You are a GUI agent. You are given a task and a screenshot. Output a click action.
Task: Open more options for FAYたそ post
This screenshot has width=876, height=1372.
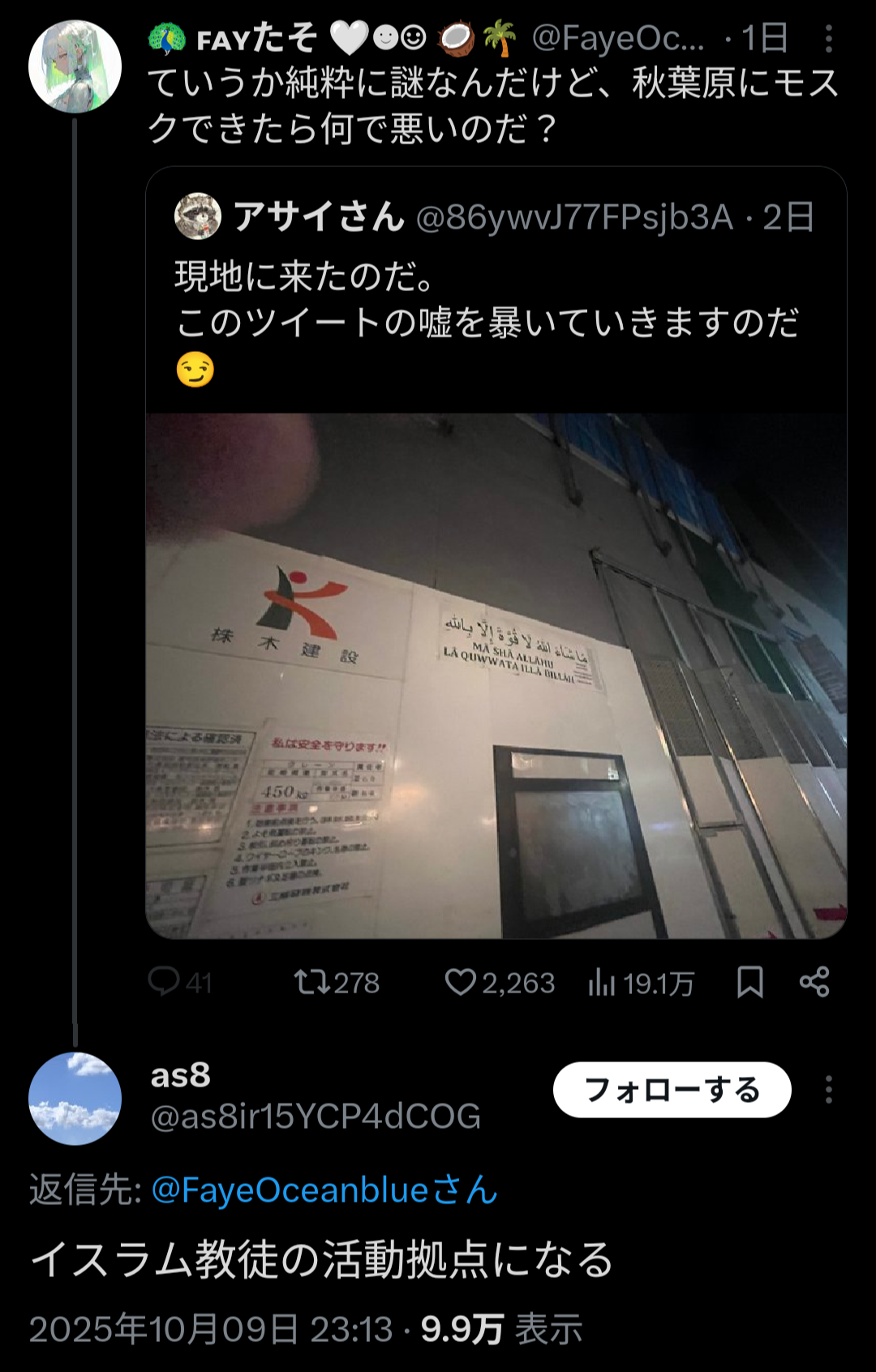(828, 38)
